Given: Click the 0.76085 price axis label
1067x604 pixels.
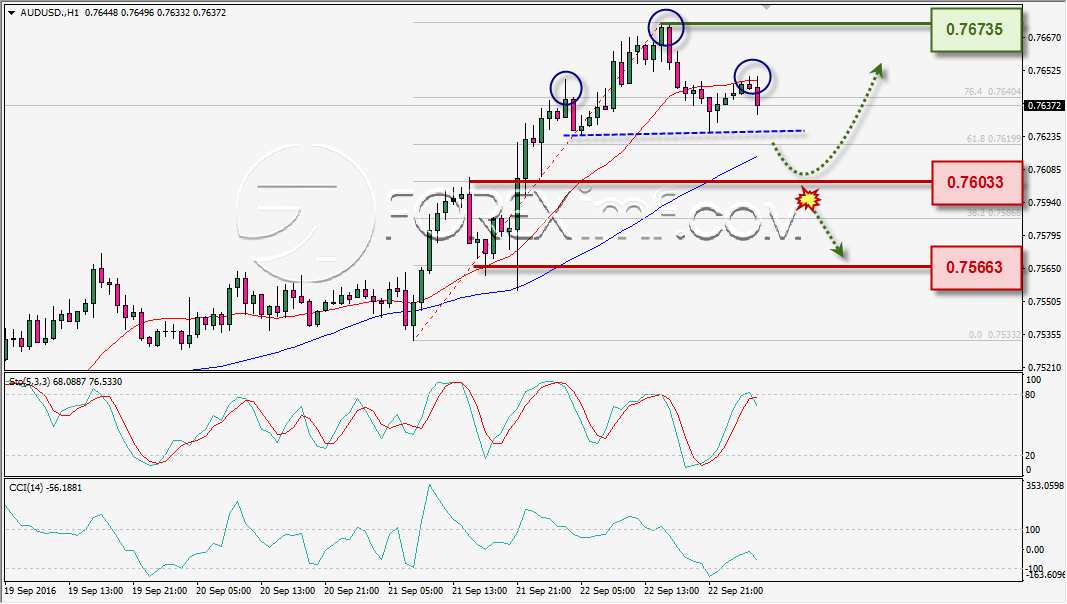Looking at the screenshot, I should pyautogui.click(x=1045, y=169).
